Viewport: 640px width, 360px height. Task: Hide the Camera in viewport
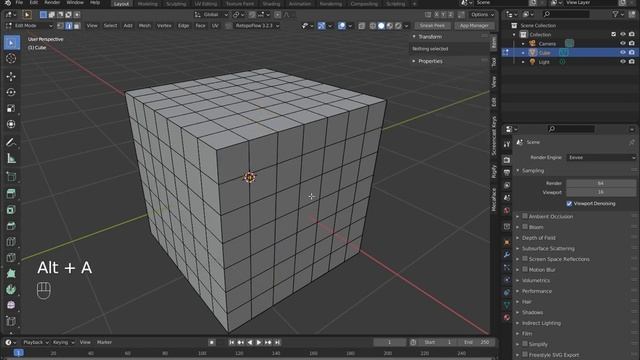click(622, 43)
